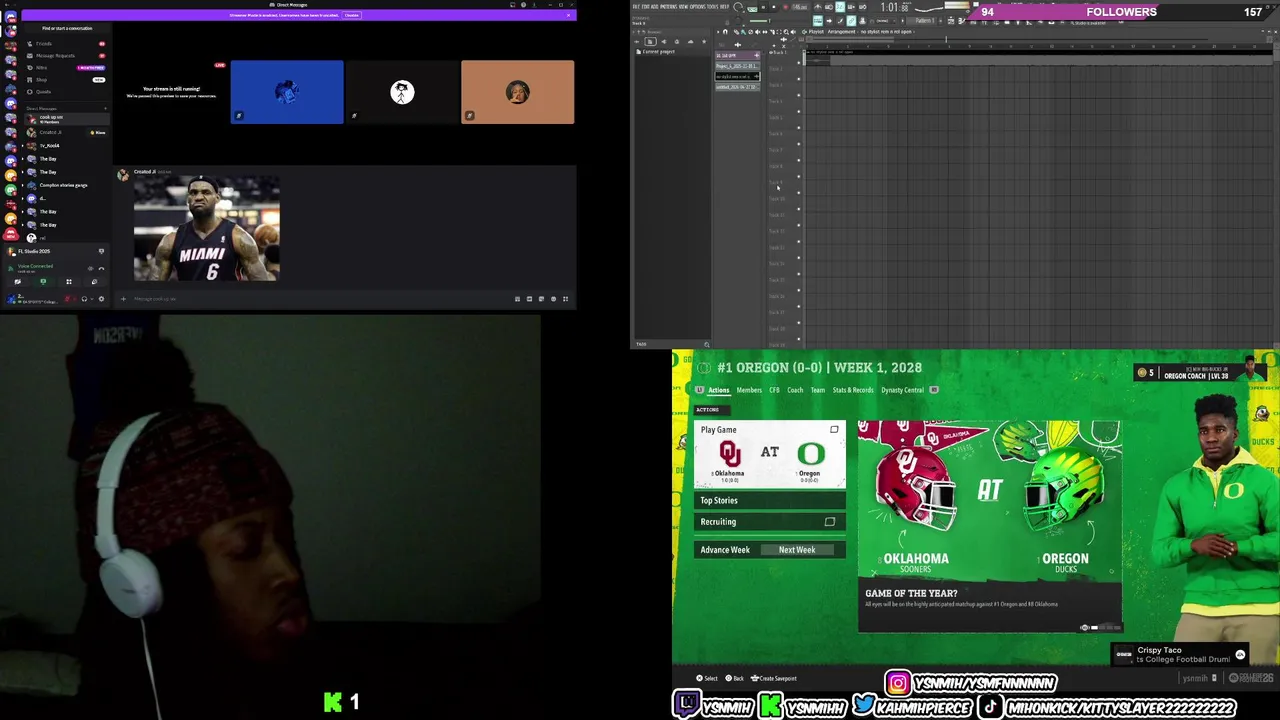Open Compton stories gangs conversation
The width and height of the screenshot is (1280, 720).
pyautogui.click(x=67, y=185)
